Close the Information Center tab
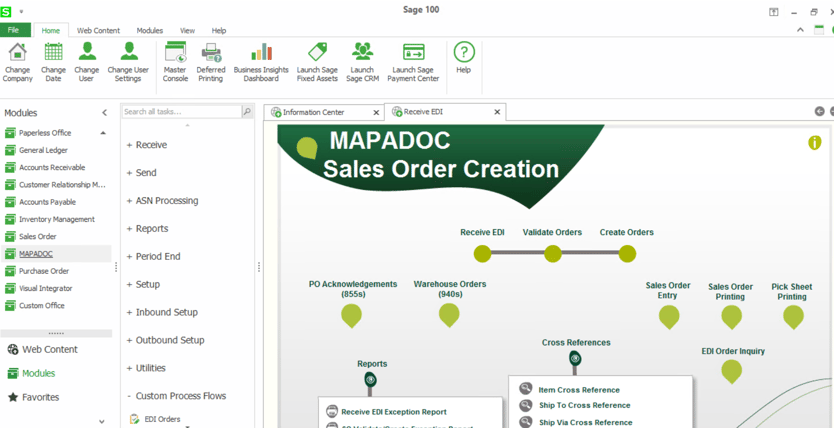Image resolution: width=834 pixels, height=428 pixels. pyautogui.click(x=376, y=112)
